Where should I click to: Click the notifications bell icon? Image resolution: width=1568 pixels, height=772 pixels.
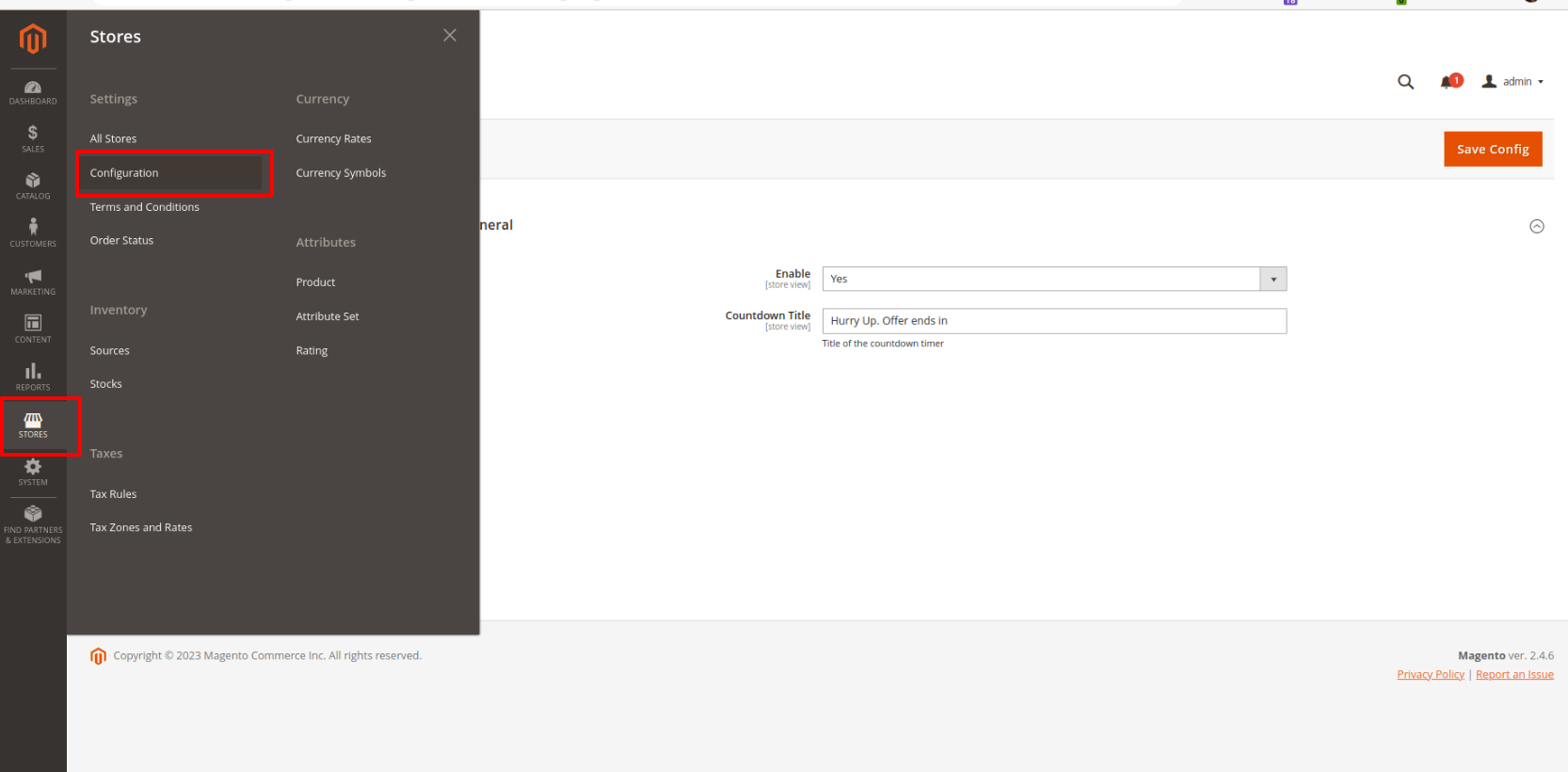[1448, 82]
